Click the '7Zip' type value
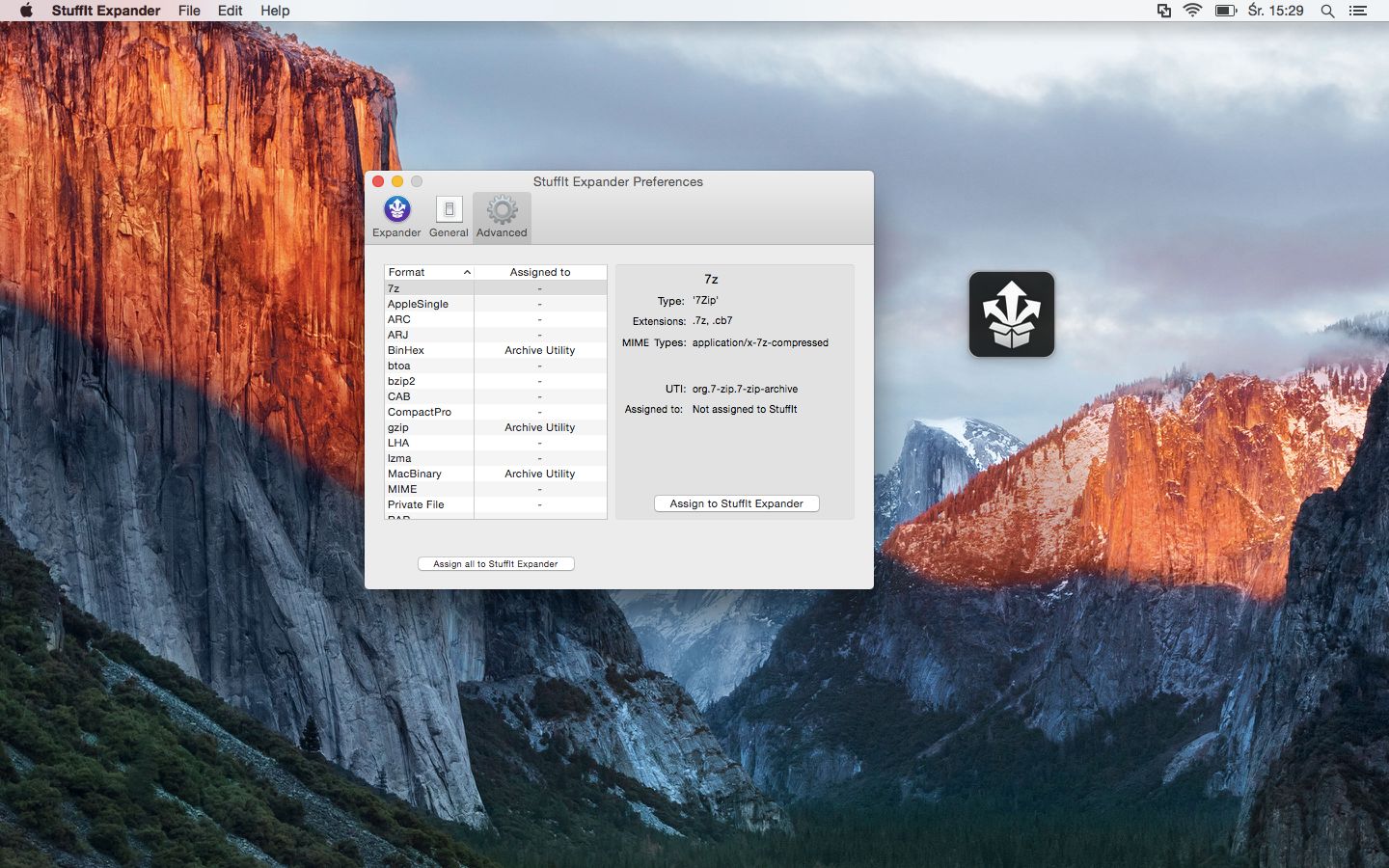This screenshot has width=1389, height=868. [x=705, y=300]
